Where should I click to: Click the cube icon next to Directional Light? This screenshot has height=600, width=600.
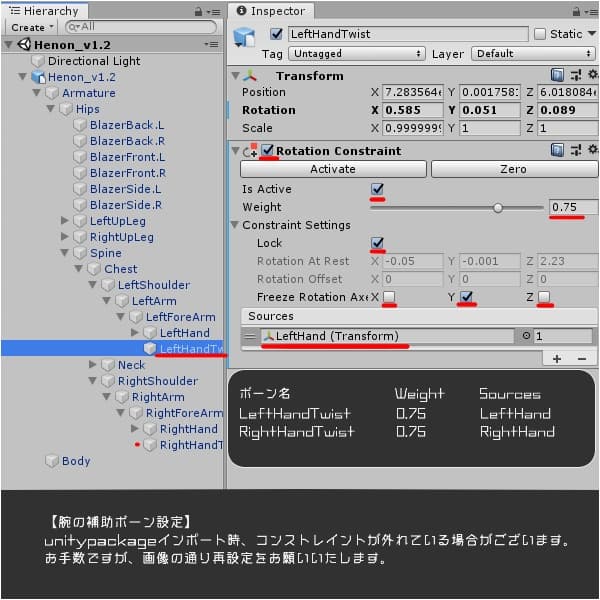tap(38, 61)
